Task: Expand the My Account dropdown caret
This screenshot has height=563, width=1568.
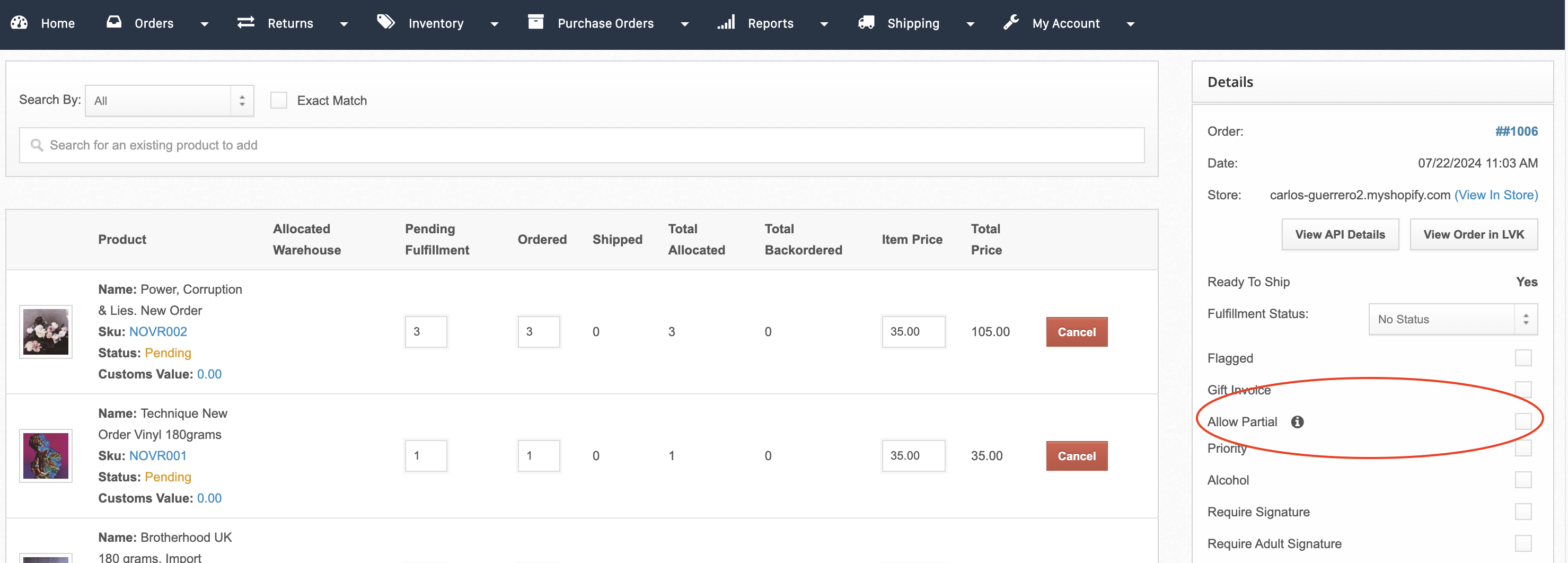Action: (1130, 24)
